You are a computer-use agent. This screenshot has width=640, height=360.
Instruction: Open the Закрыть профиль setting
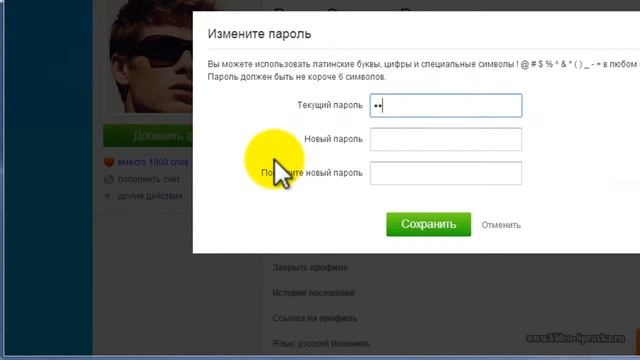click(x=310, y=267)
